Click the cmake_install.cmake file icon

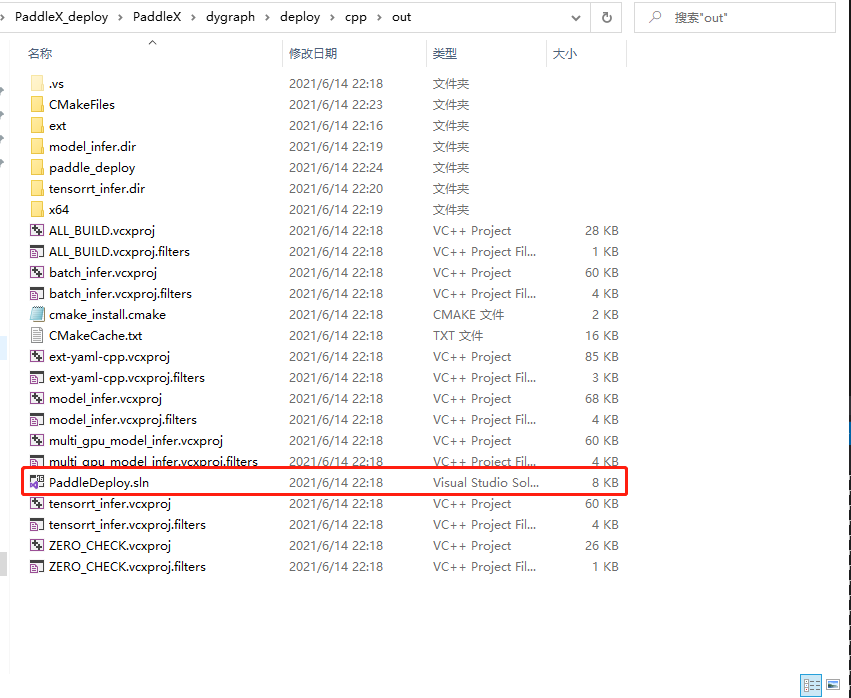tap(37, 315)
